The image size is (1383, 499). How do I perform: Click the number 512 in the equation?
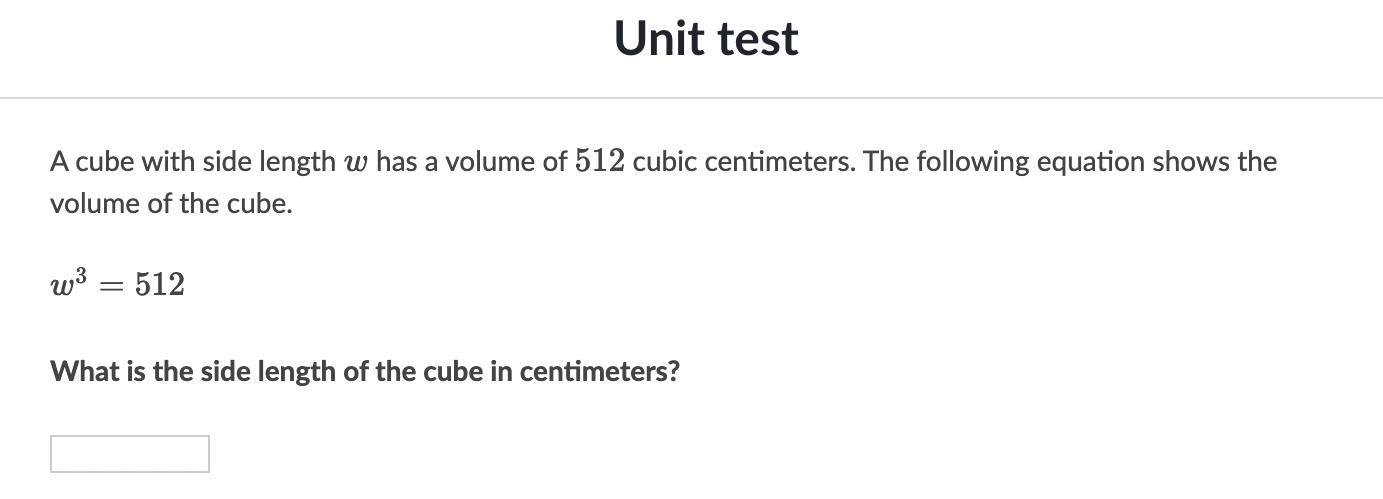(160, 285)
